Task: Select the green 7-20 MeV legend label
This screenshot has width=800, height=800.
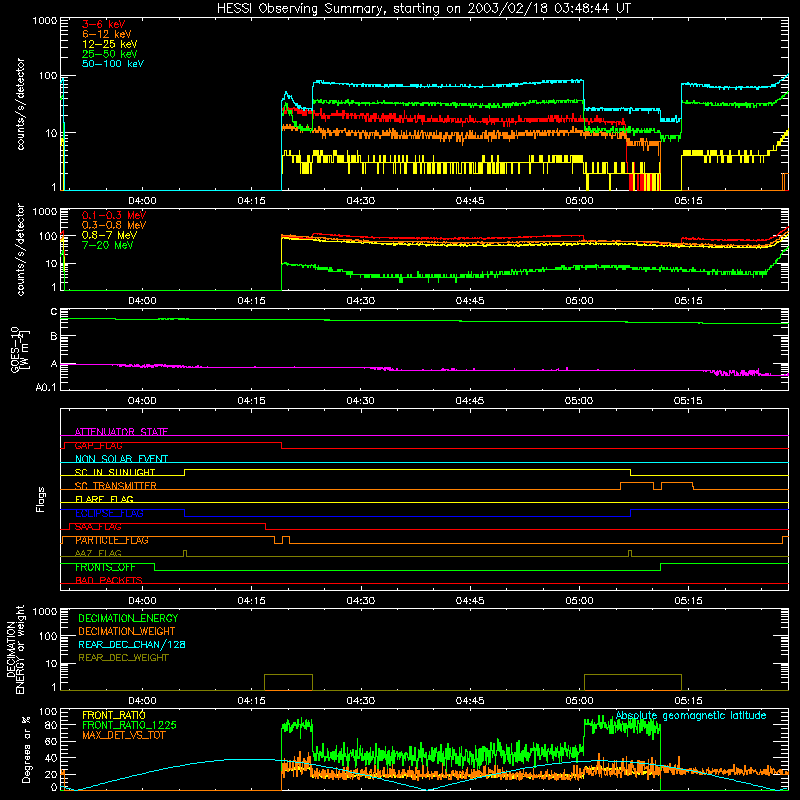Action: [107, 245]
